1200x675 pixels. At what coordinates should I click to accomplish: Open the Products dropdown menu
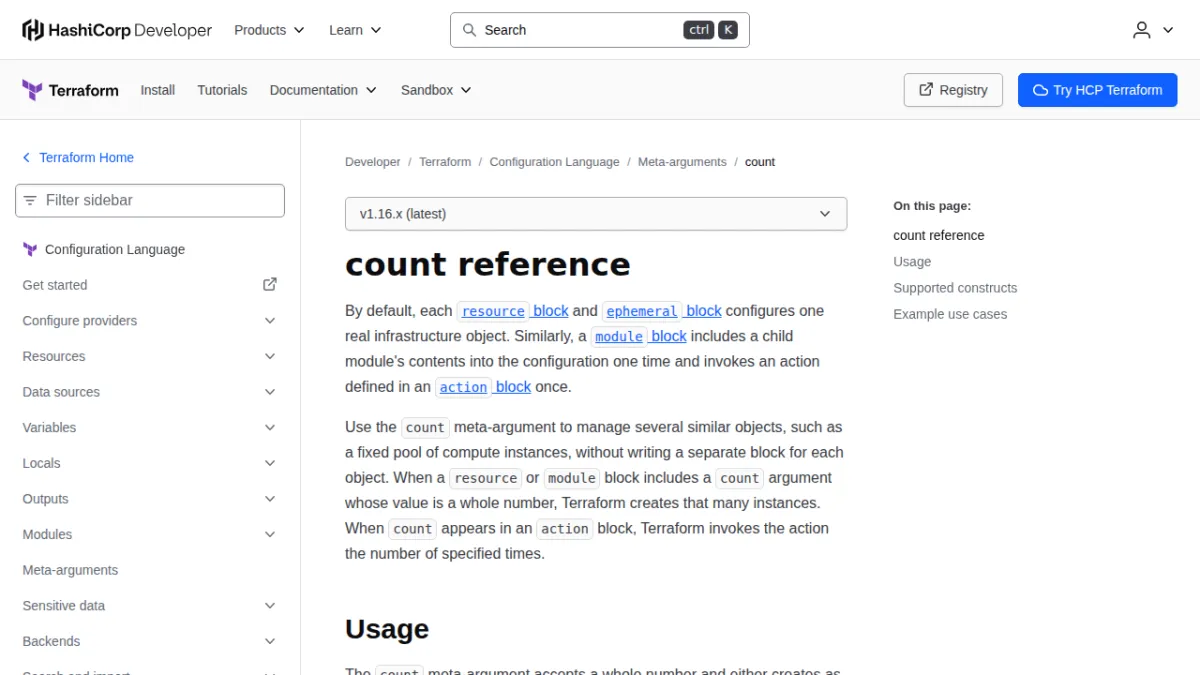269,30
